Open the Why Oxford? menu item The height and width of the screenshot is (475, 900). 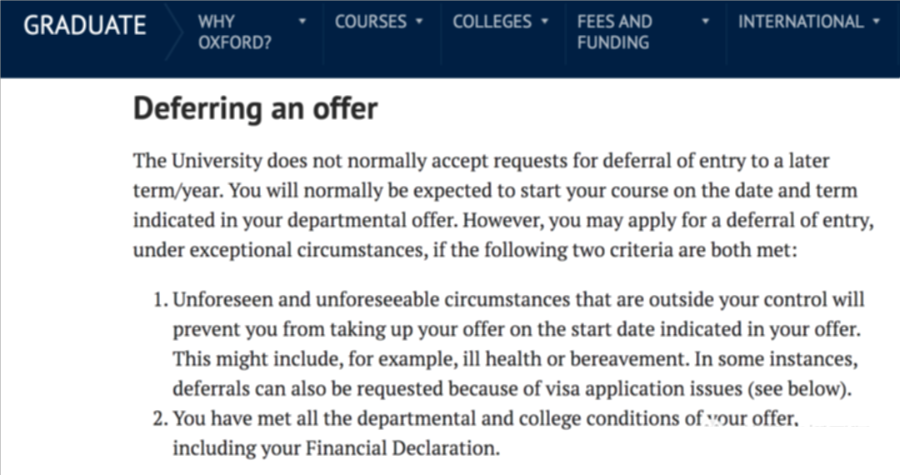coord(235,32)
